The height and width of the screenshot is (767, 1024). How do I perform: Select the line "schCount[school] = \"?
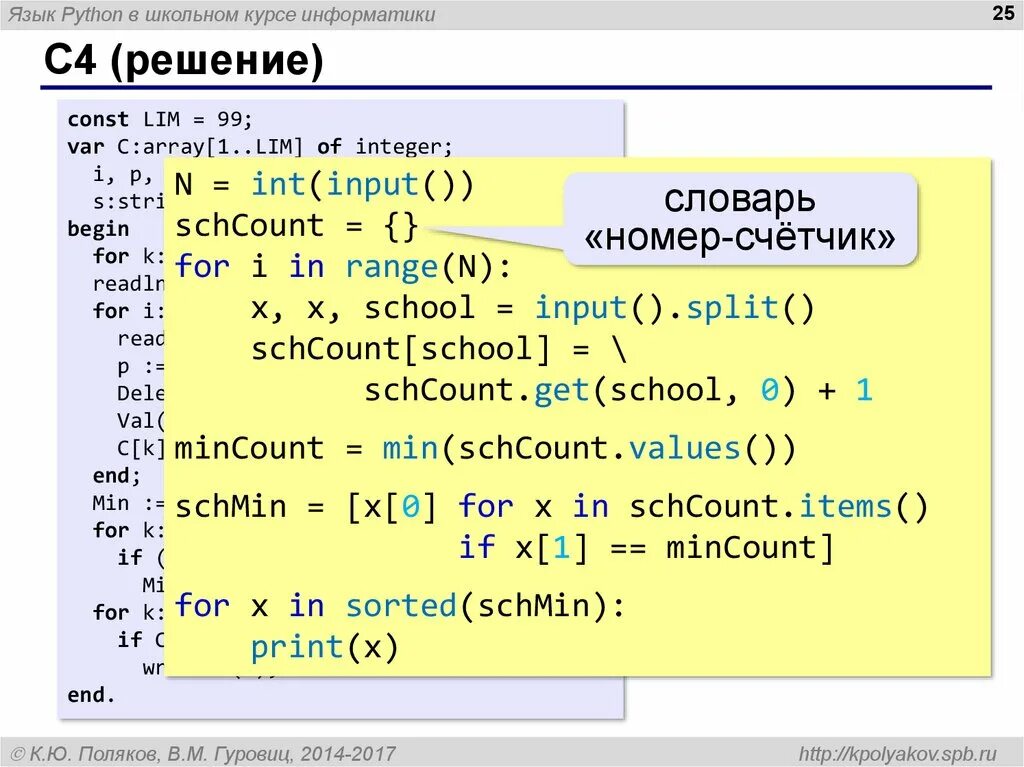coord(439,350)
